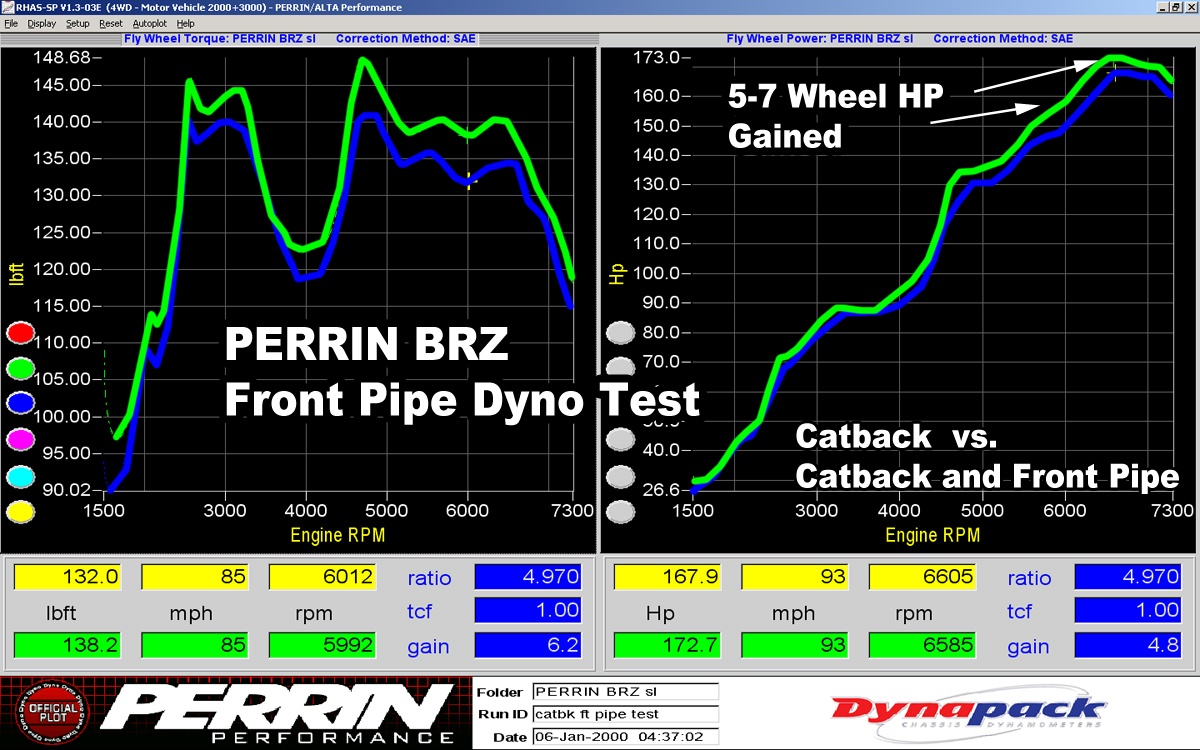Click the yellow 93 mph power value
The height and width of the screenshot is (750, 1200).
click(x=795, y=577)
